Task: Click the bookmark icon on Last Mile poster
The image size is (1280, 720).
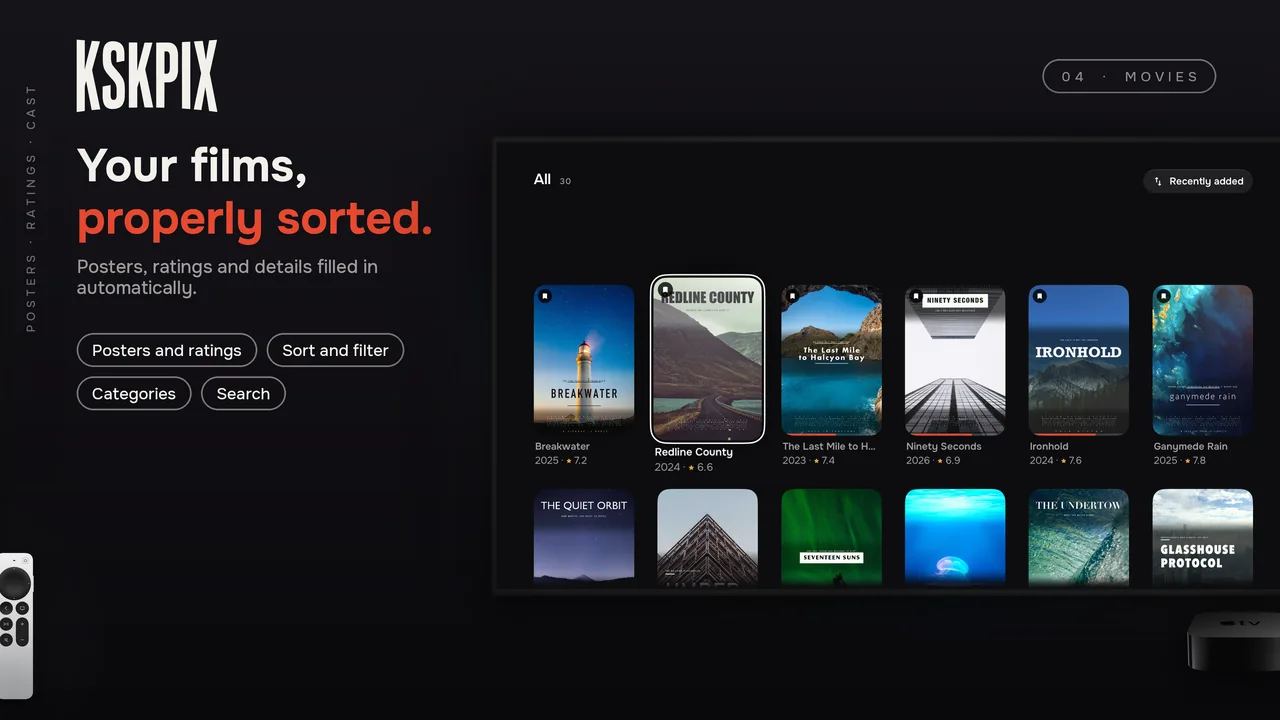Action: (793, 296)
